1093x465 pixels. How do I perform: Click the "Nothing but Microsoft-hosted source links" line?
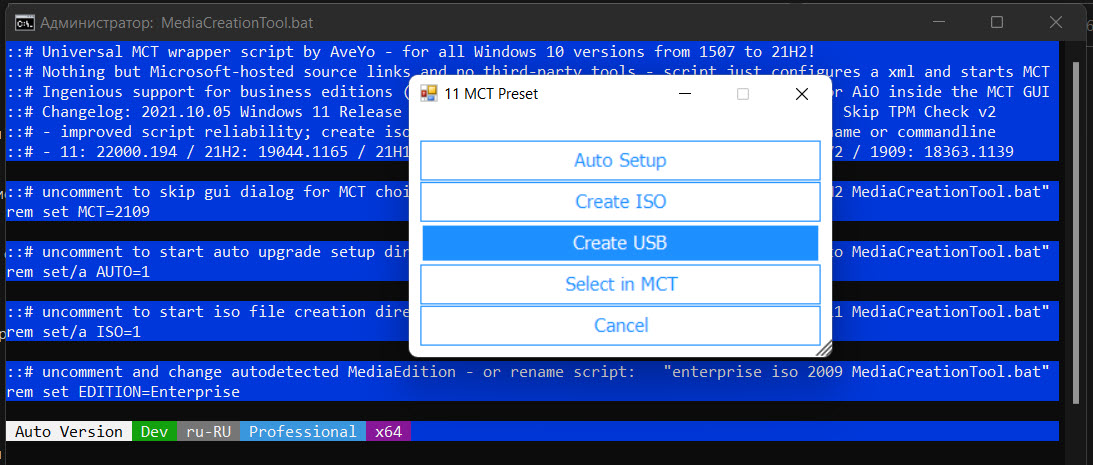coord(528,72)
